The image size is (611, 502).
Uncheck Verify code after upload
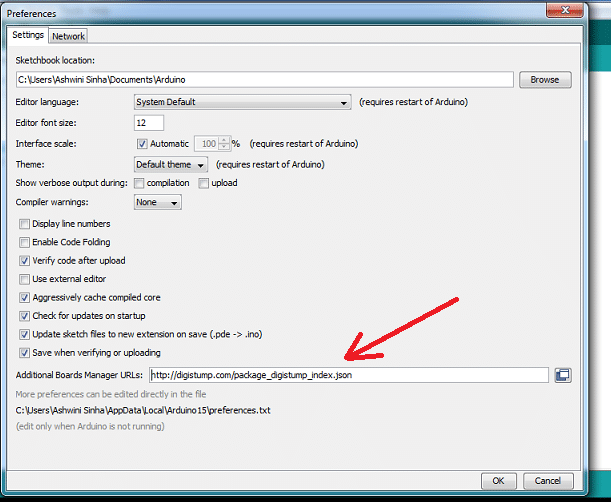click(x=25, y=260)
